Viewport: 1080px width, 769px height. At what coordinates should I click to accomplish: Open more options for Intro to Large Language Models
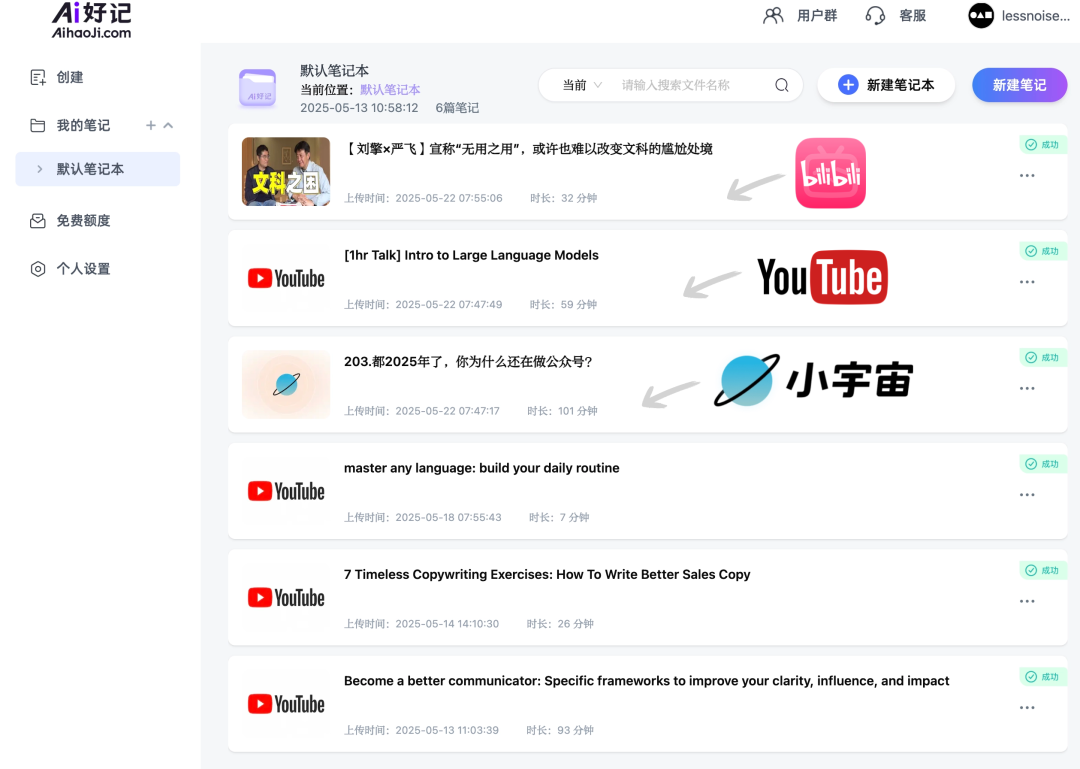(1027, 282)
